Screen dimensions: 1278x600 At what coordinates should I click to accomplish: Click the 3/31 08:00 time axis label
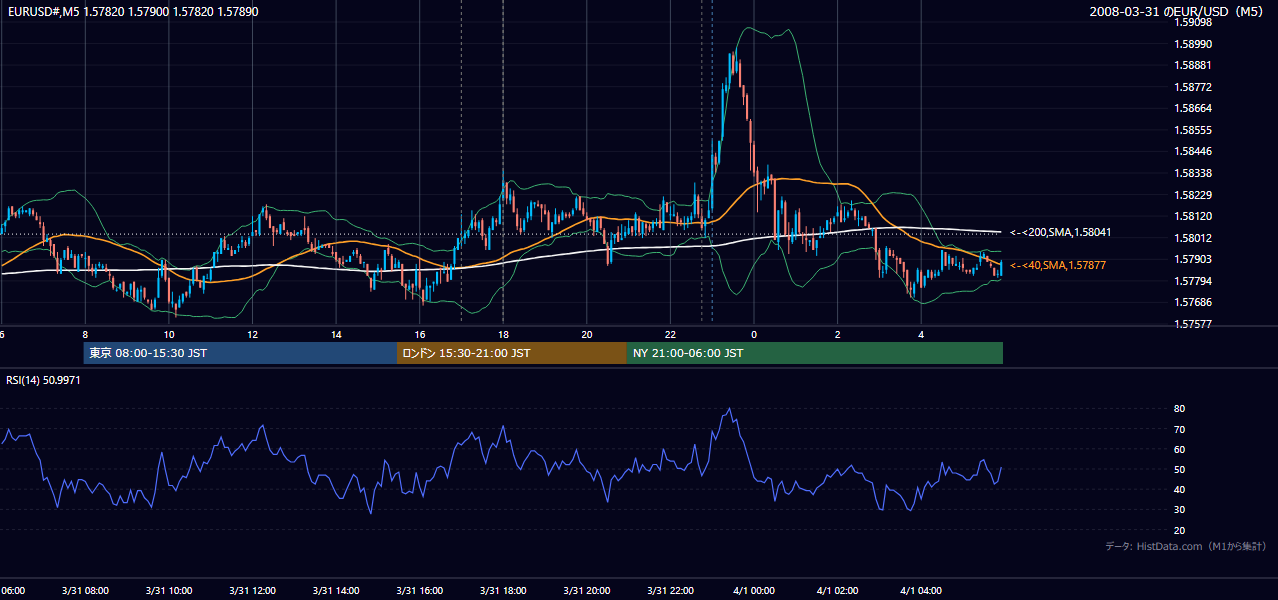(85, 591)
